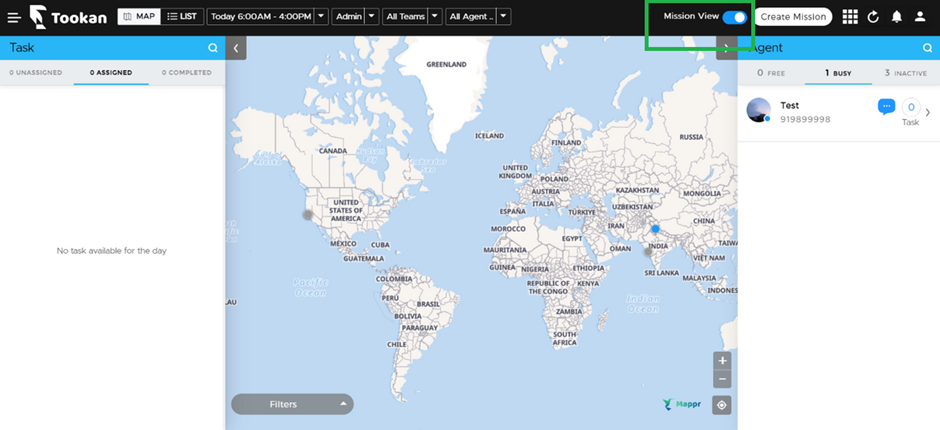Viewport: 940px width, 430px height.
Task: Open chat with agent Test
Action: tap(886, 107)
